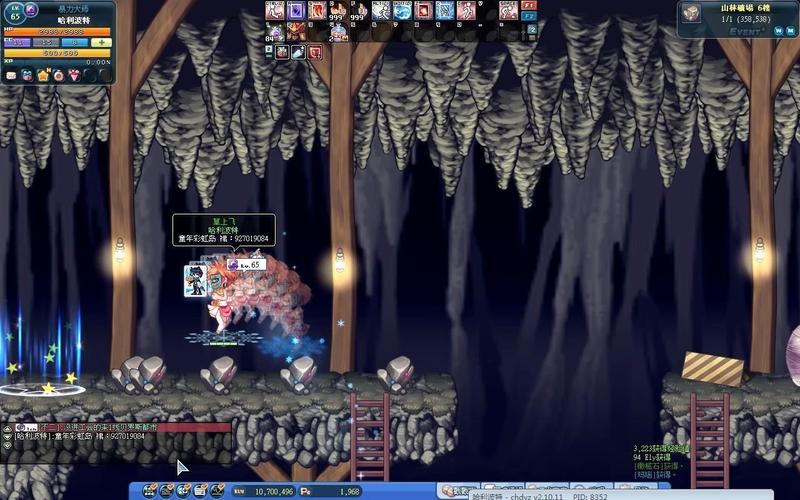Click the yellow star icon under XP bar
This screenshot has width=800, height=500.
click(42, 75)
